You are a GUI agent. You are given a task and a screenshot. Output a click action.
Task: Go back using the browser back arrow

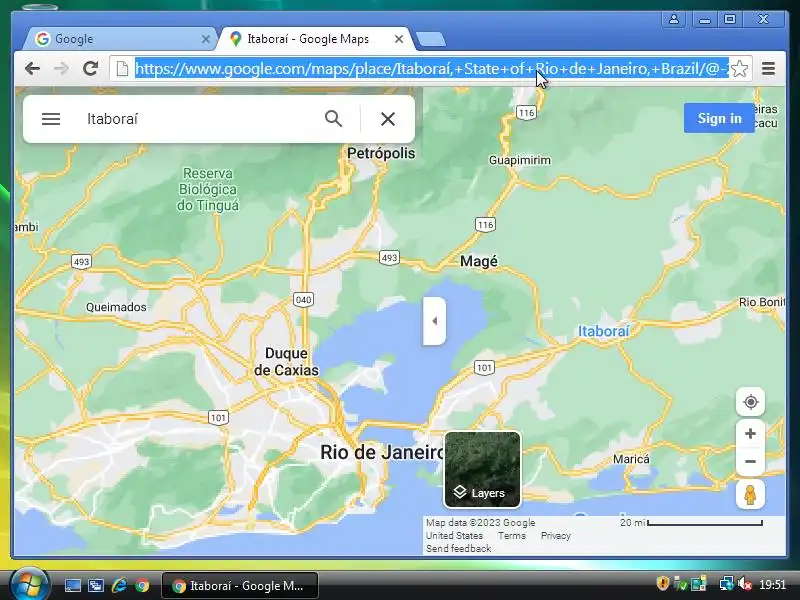tap(32, 68)
